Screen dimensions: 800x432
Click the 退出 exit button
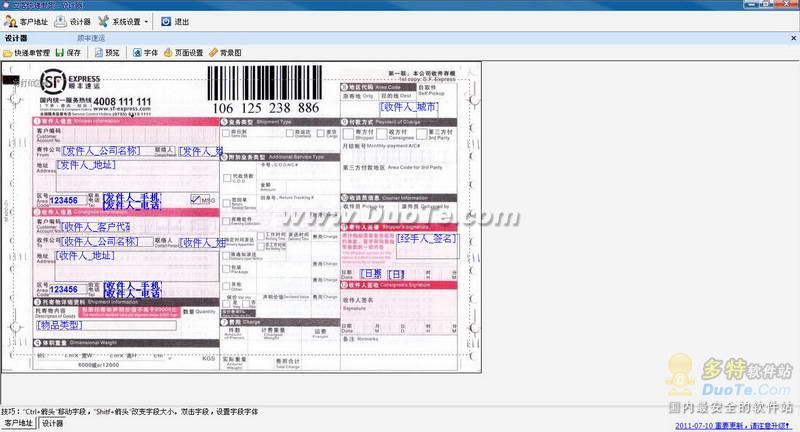175,22
